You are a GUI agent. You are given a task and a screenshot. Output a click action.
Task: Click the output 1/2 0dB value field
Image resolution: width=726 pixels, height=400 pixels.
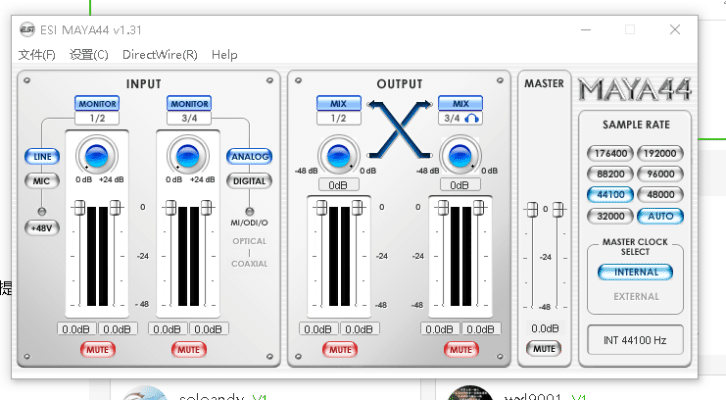coord(339,185)
